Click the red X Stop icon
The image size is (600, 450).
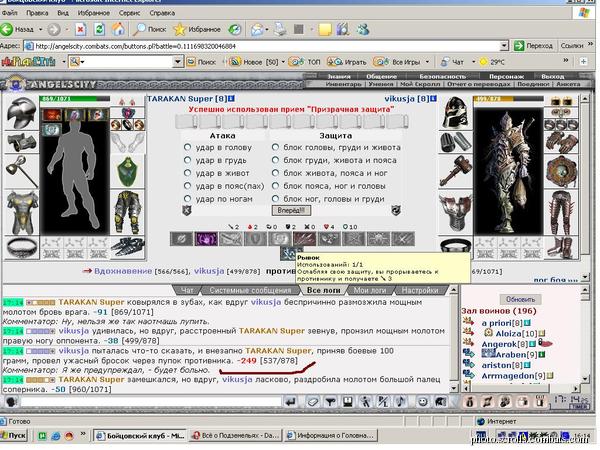pos(80,29)
